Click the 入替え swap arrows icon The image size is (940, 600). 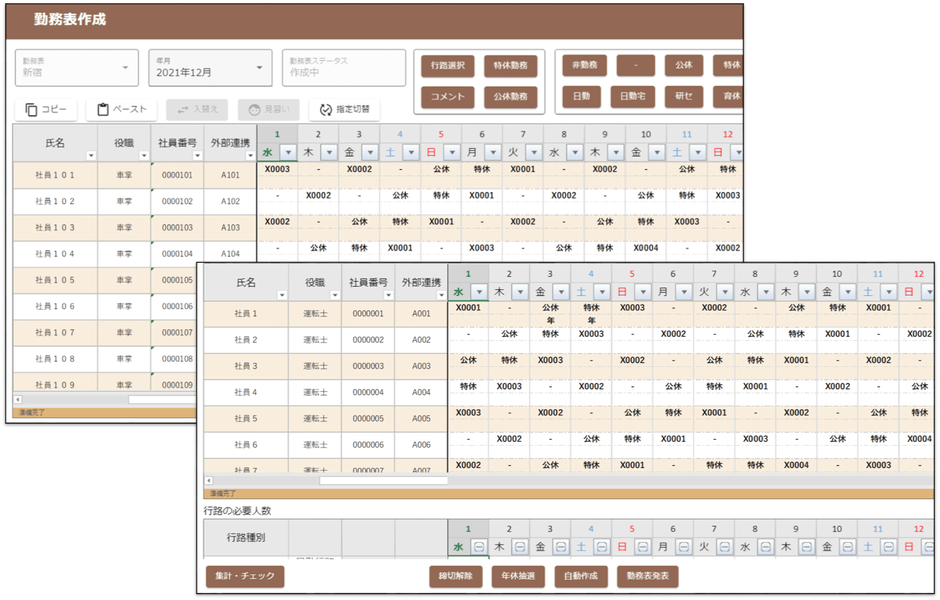click(181, 109)
